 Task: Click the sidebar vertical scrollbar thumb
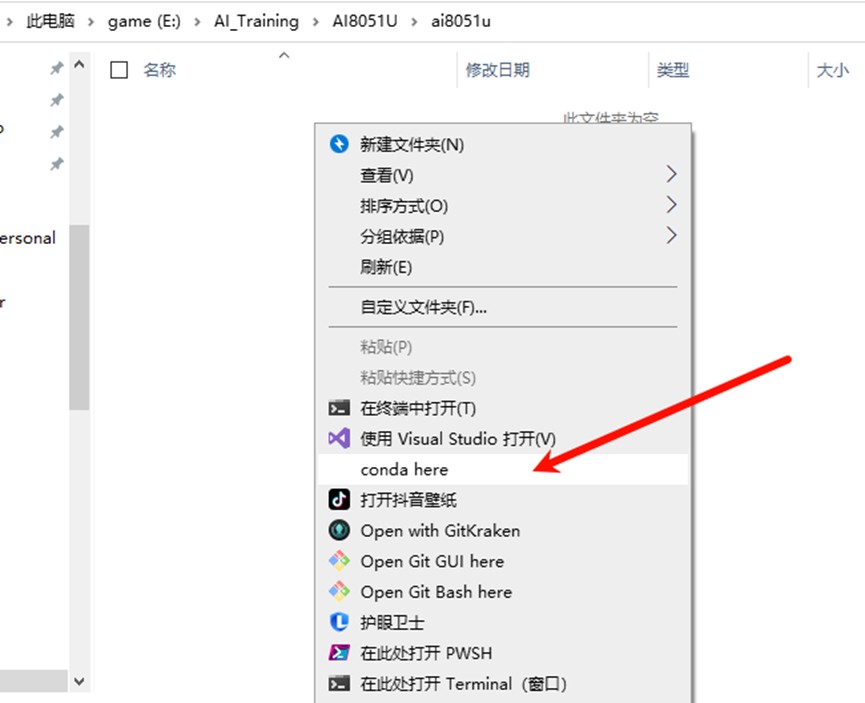point(79,317)
